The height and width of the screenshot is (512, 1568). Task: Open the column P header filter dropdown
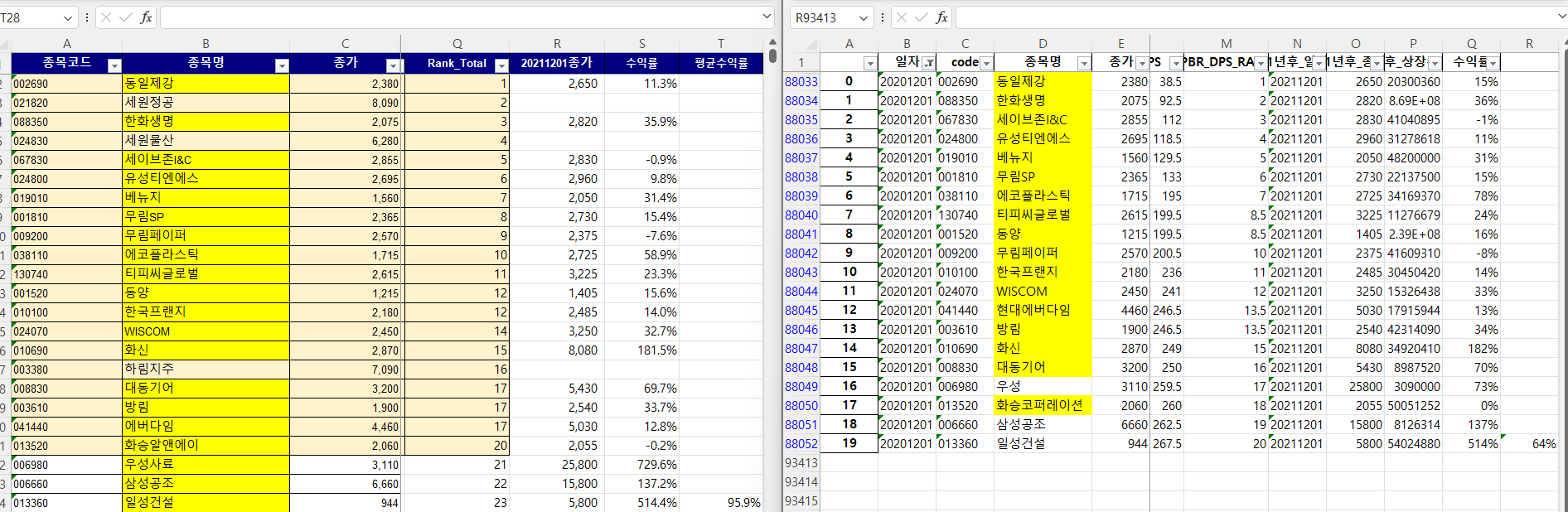pos(1435,63)
